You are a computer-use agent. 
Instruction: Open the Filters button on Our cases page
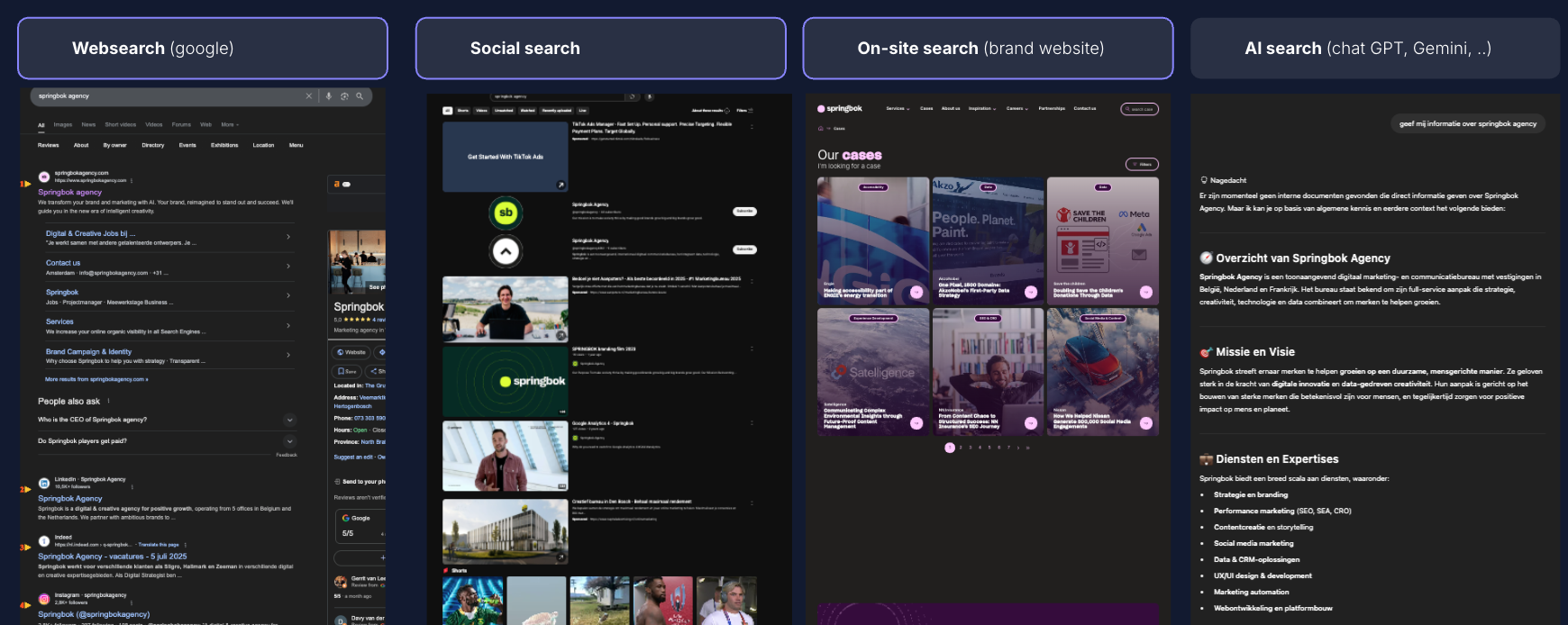pyautogui.click(x=1142, y=164)
